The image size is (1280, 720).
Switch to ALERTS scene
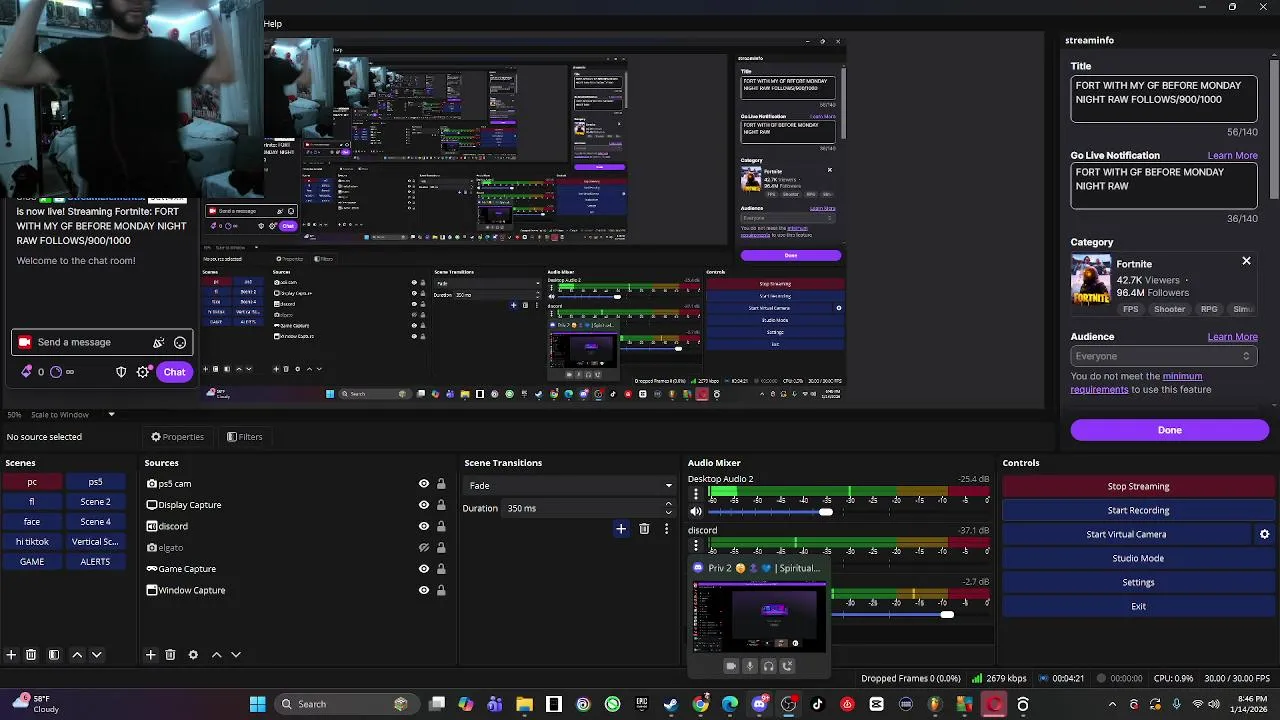[x=95, y=562]
